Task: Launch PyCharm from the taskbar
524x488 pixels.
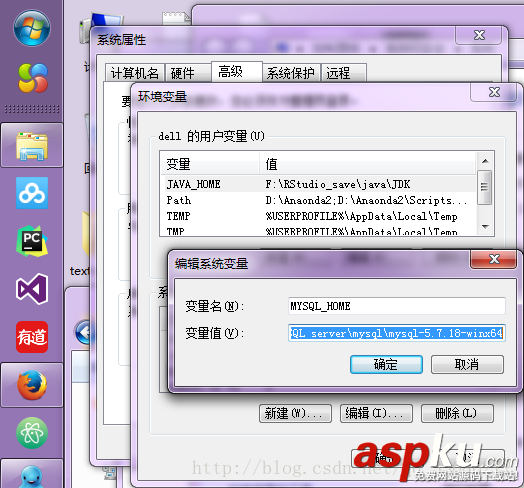Action: click(32, 241)
